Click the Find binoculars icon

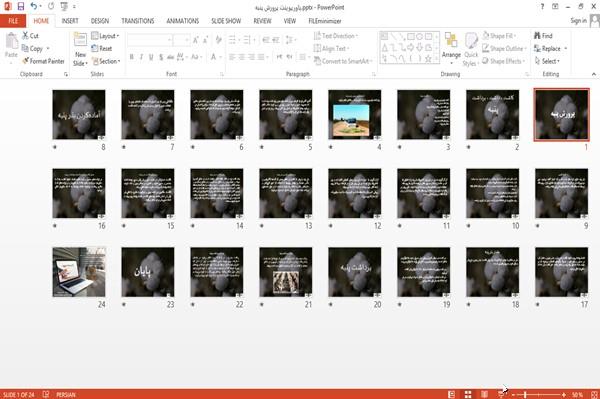tap(537, 36)
